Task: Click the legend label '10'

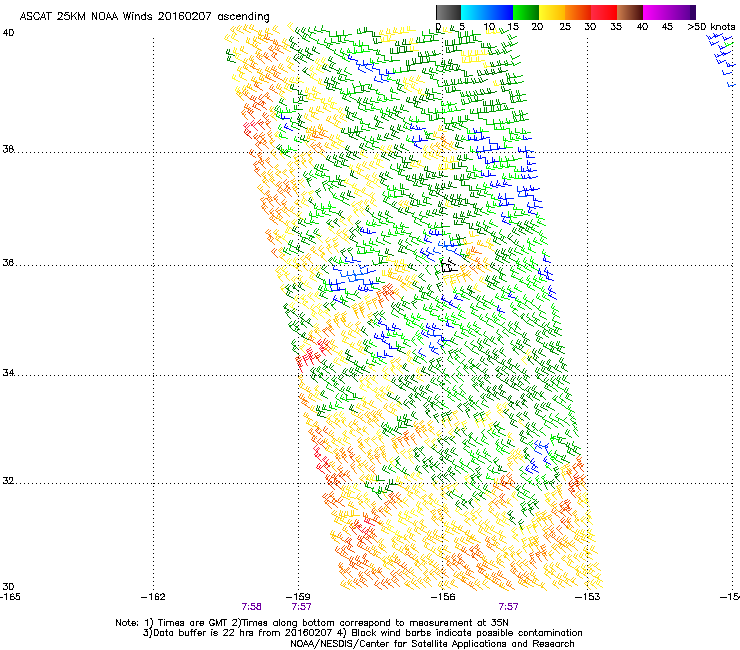Action: [x=489, y=27]
